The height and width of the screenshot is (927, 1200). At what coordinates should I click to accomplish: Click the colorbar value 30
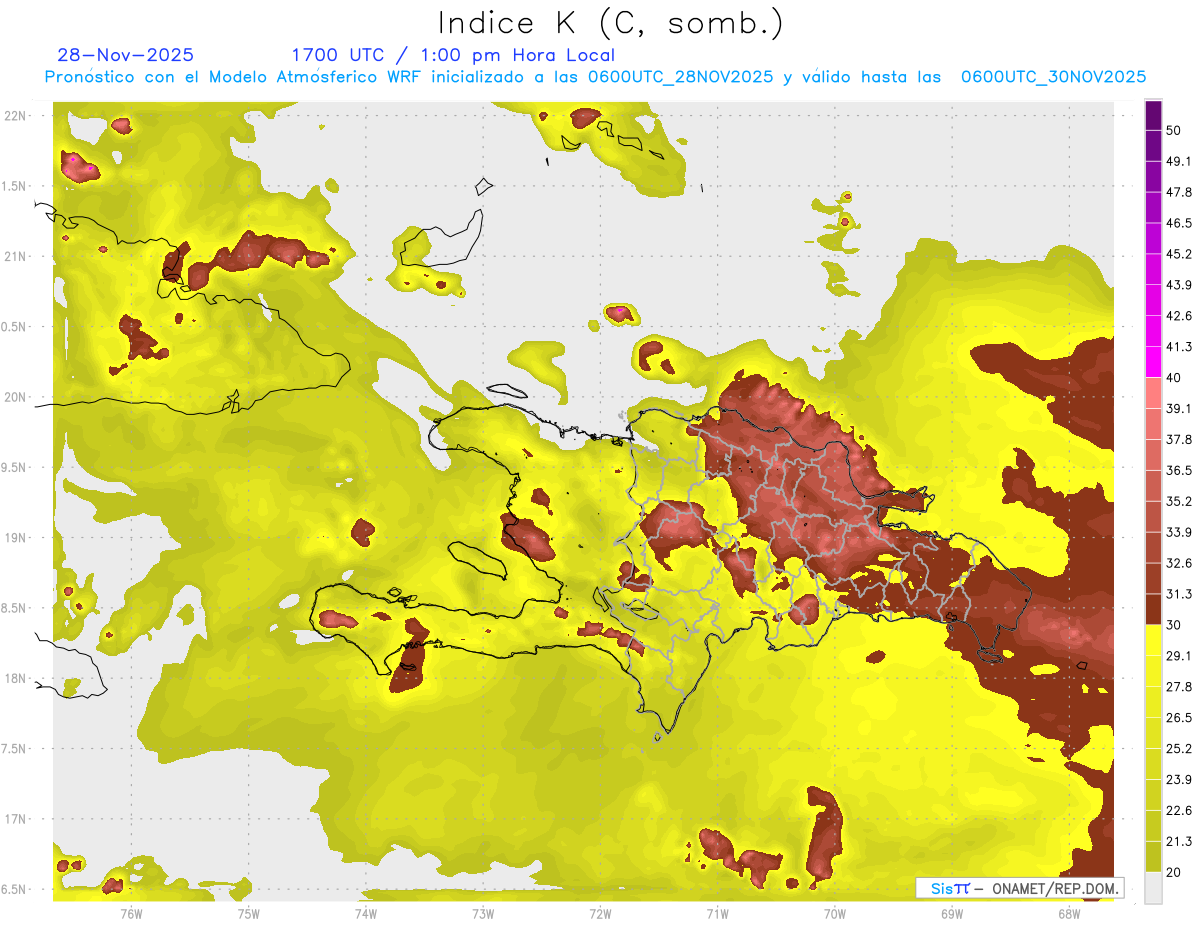pos(1175,625)
